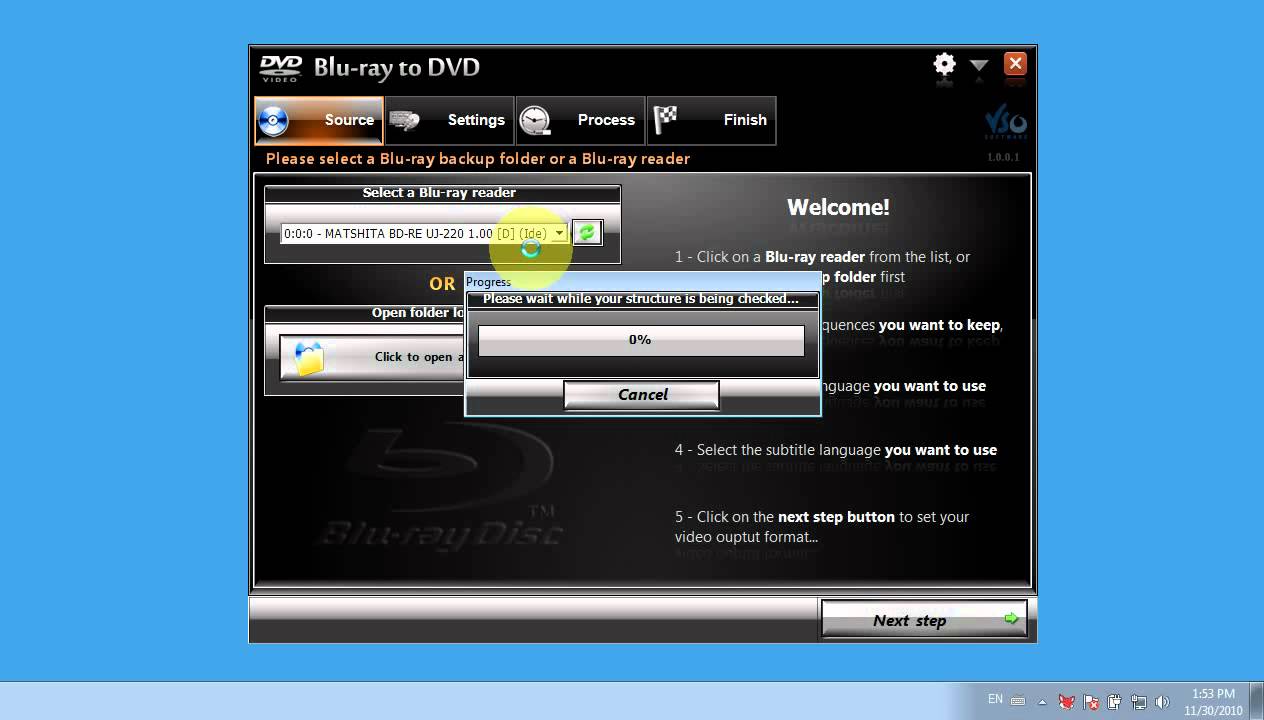The height and width of the screenshot is (720, 1264).
Task: Click the open folder button with folder icon
Action: (372, 357)
